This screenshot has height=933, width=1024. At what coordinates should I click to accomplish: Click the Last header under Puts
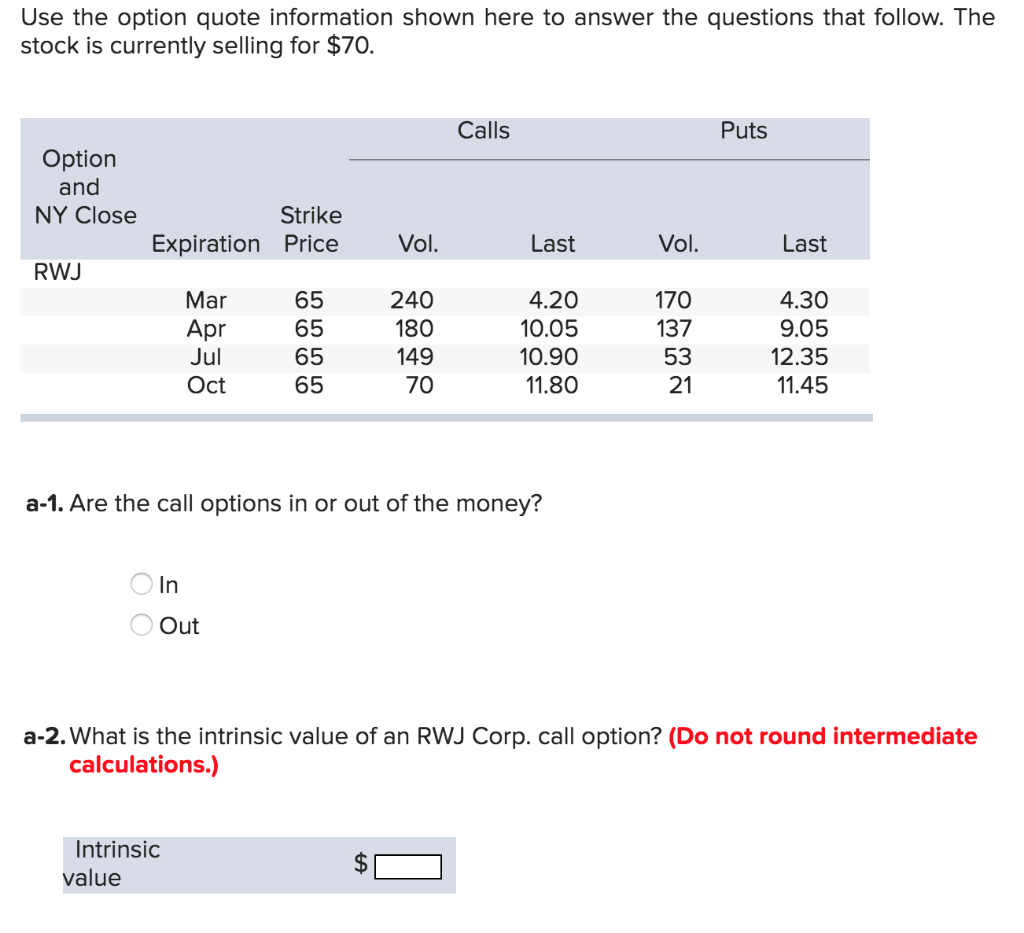(803, 243)
